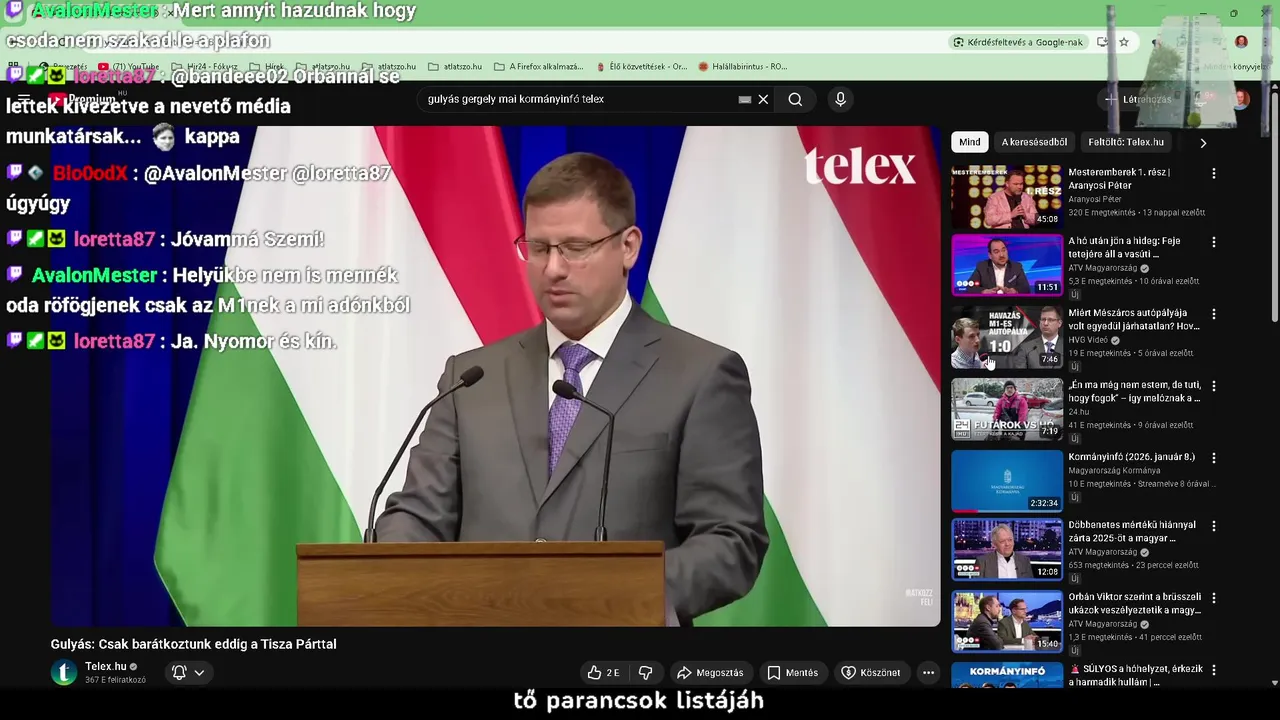Open the HVG Havazás M1-es autópálya thumbnail

tap(1007, 337)
